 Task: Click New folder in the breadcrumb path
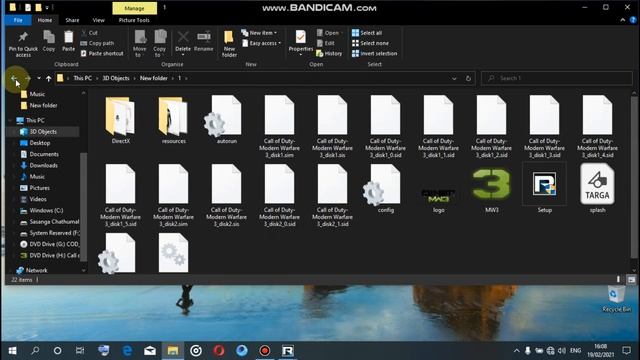tap(154, 78)
